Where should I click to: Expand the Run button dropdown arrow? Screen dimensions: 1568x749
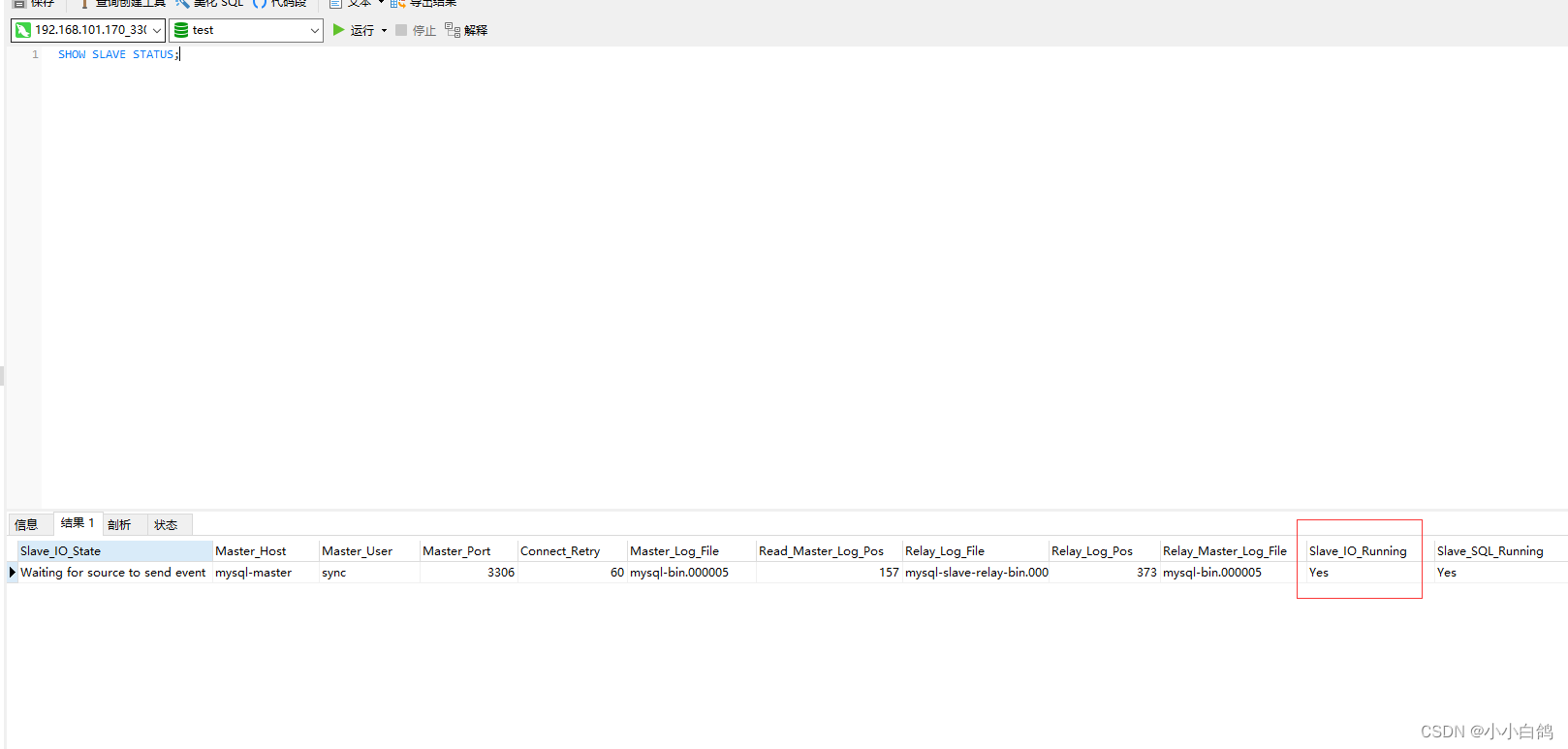click(384, 31)
